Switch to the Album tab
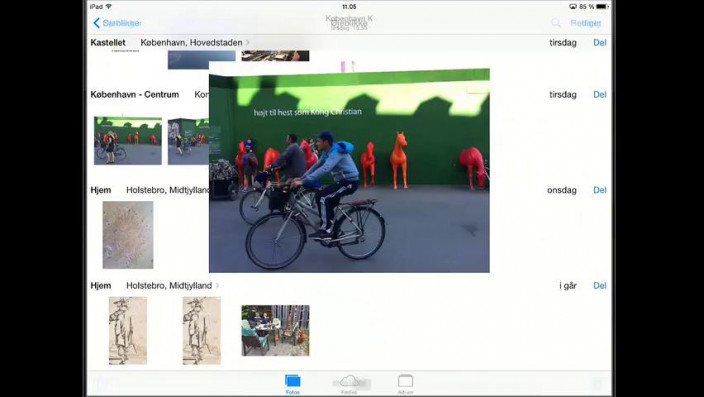Image resolution: width=704 pixels, height=397 pixels. [x=405, y=384]
